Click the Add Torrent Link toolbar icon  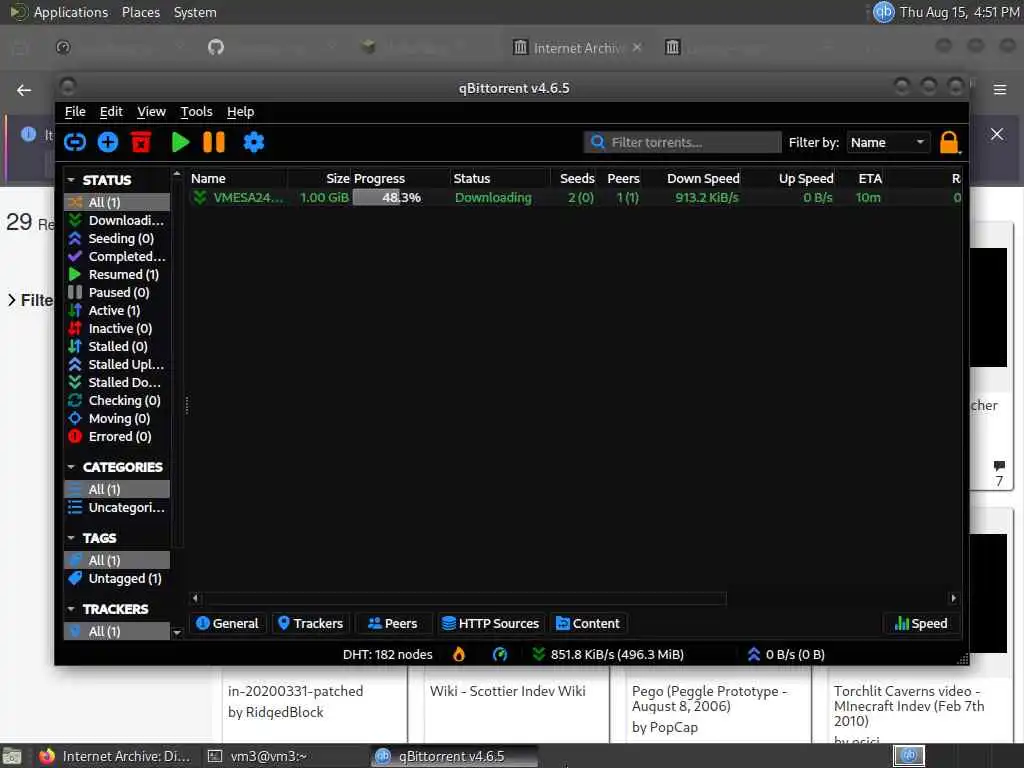pyautogui.click(x=75, y=142)
